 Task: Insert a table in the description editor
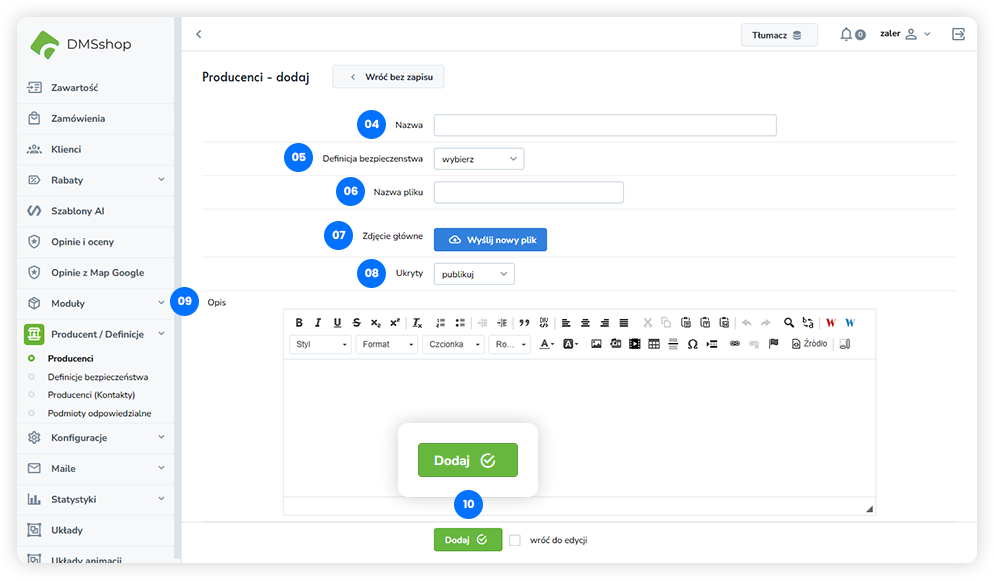654,344
